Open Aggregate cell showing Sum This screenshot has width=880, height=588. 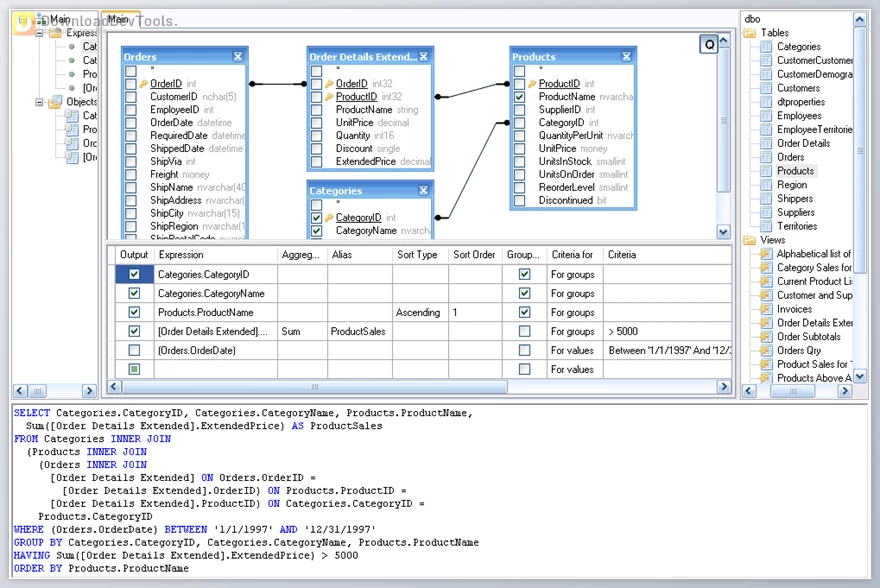pos(302,332)
